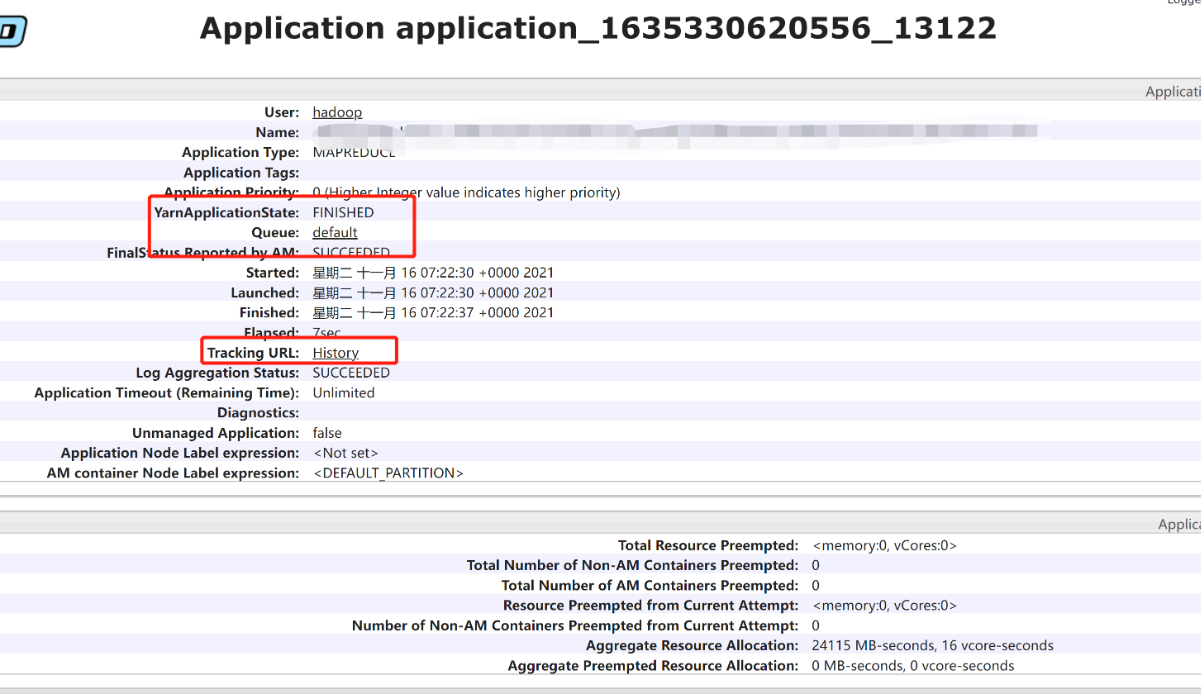The height and width of the screenshot is (694, 1201).
Task: Click the 24115 MB-seconds allocation value
Action: click(933, 646)
